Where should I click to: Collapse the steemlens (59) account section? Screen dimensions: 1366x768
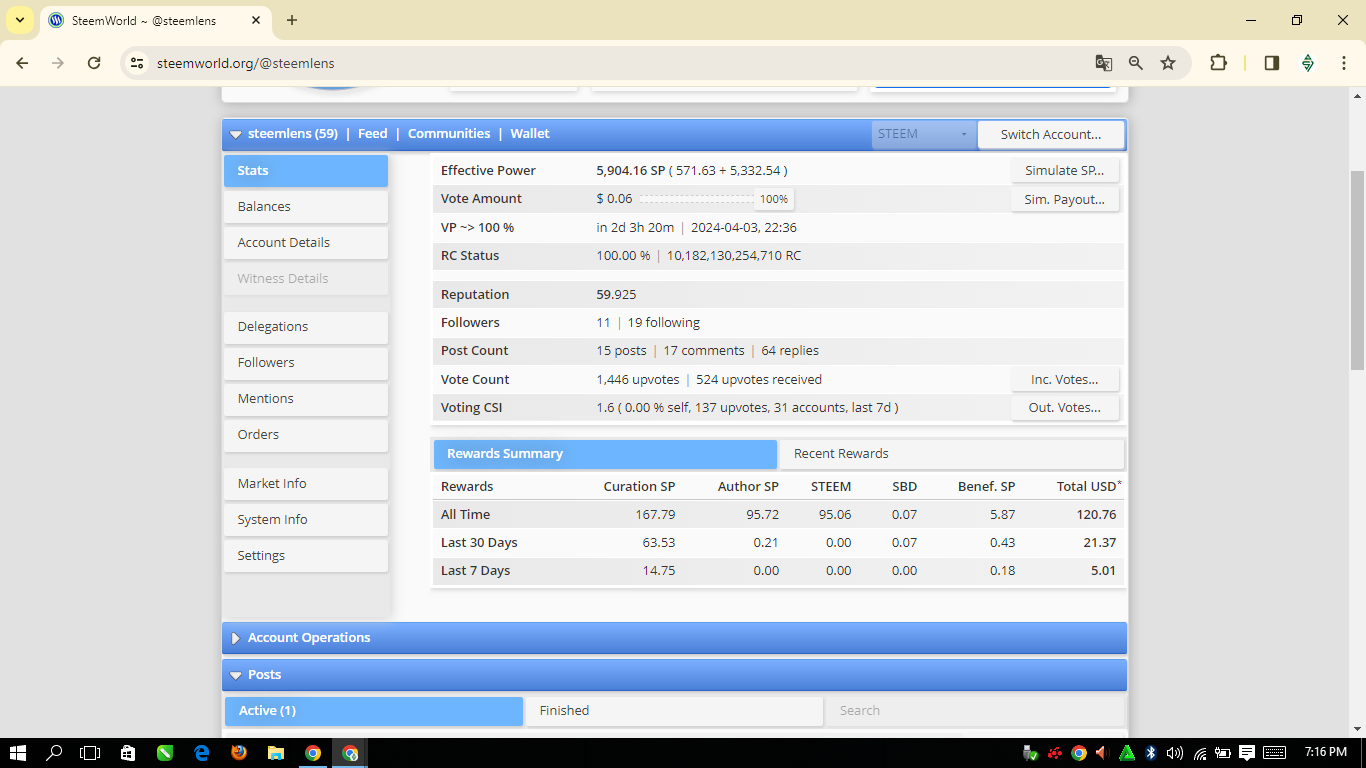pyautogui.click(x=236, y=134)
